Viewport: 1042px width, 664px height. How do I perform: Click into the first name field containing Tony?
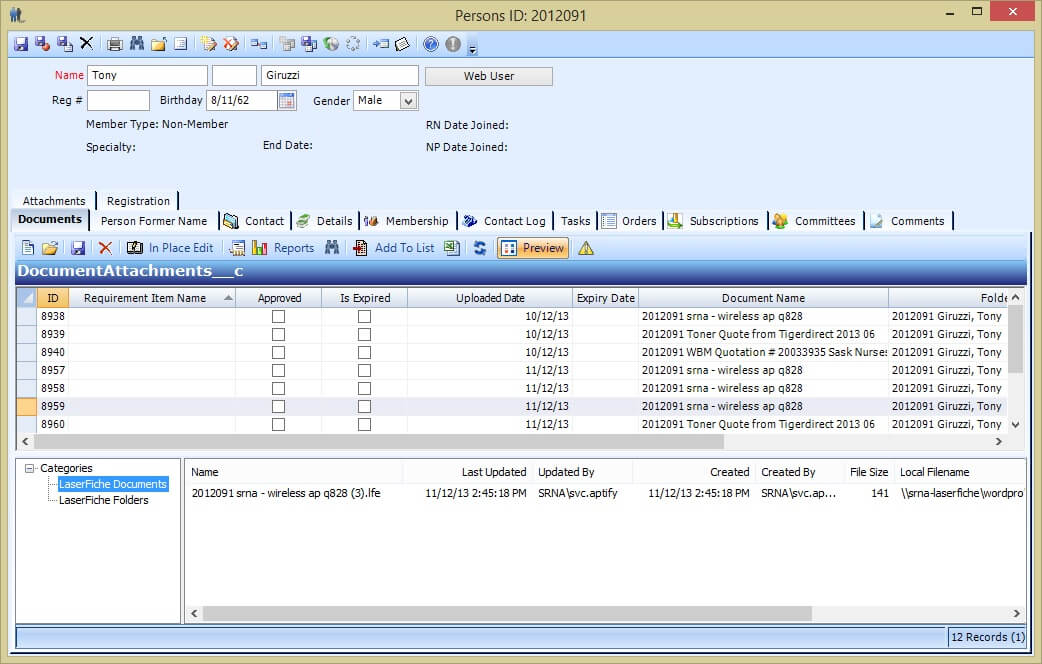click(148, 75)
